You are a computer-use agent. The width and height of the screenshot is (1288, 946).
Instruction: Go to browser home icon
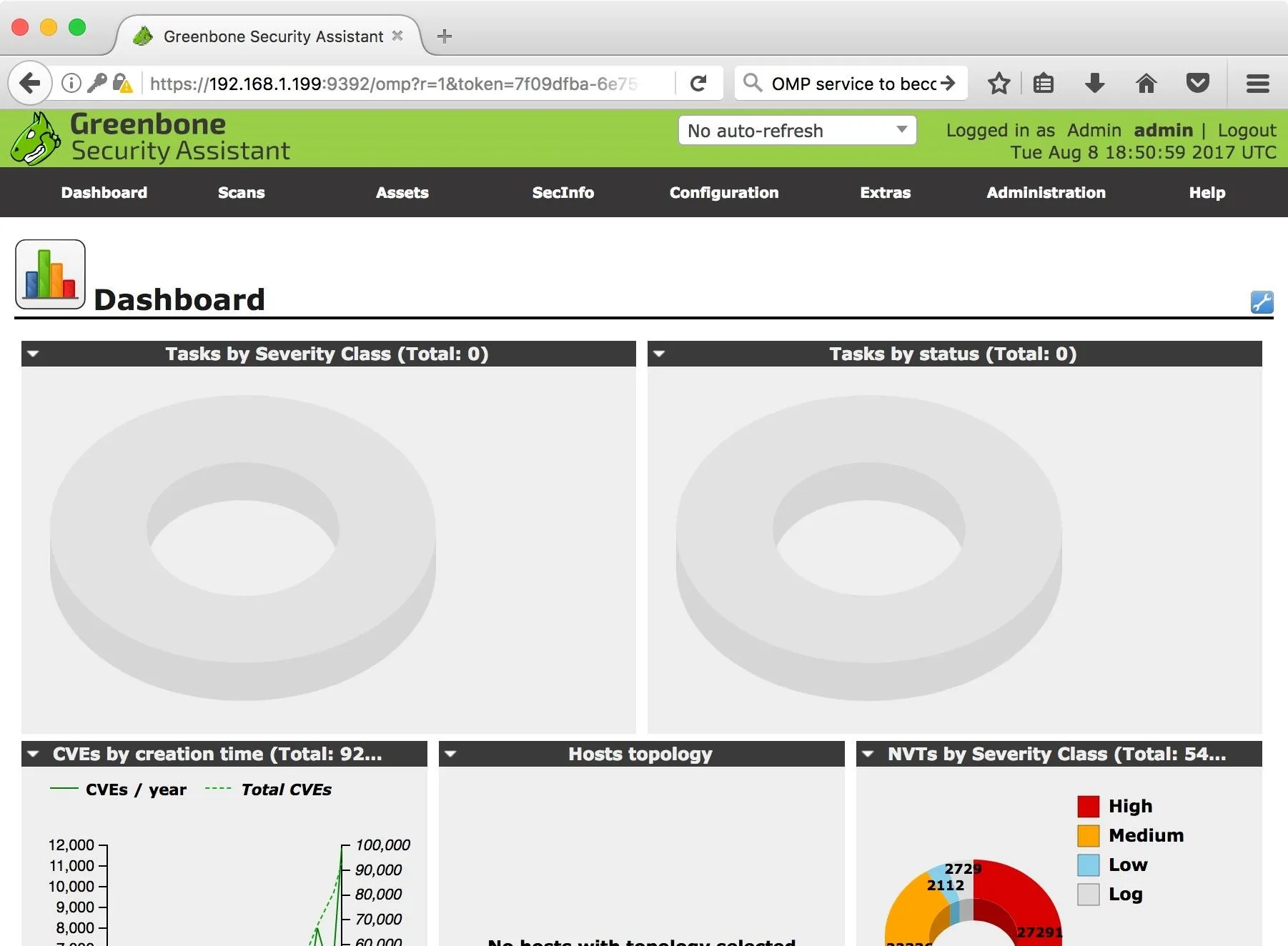[x=1146, y=84]
